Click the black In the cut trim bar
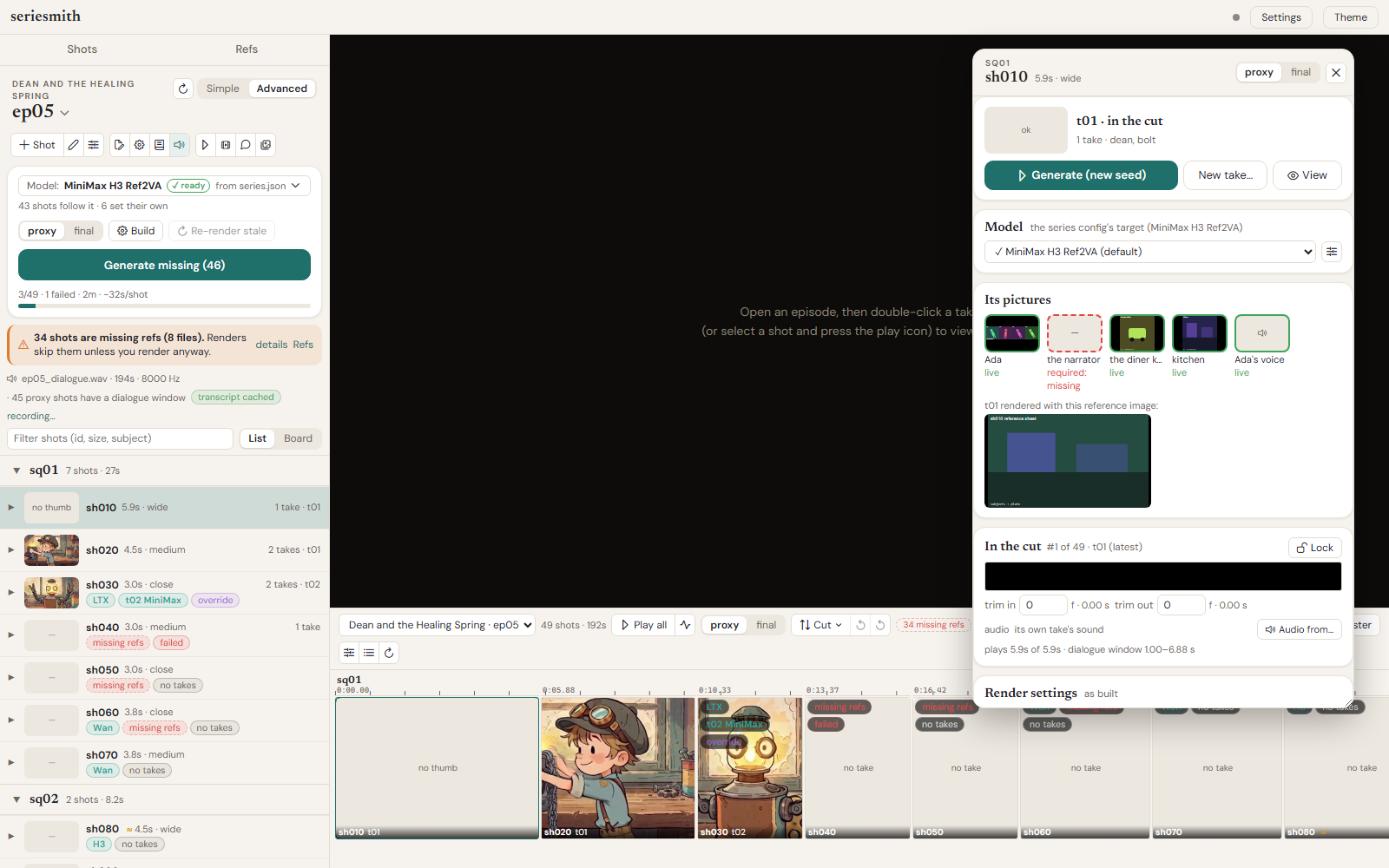Image resolution: width=1389 pixels, height=868 pixels. pyautogui.click(x=1163, y=576)
